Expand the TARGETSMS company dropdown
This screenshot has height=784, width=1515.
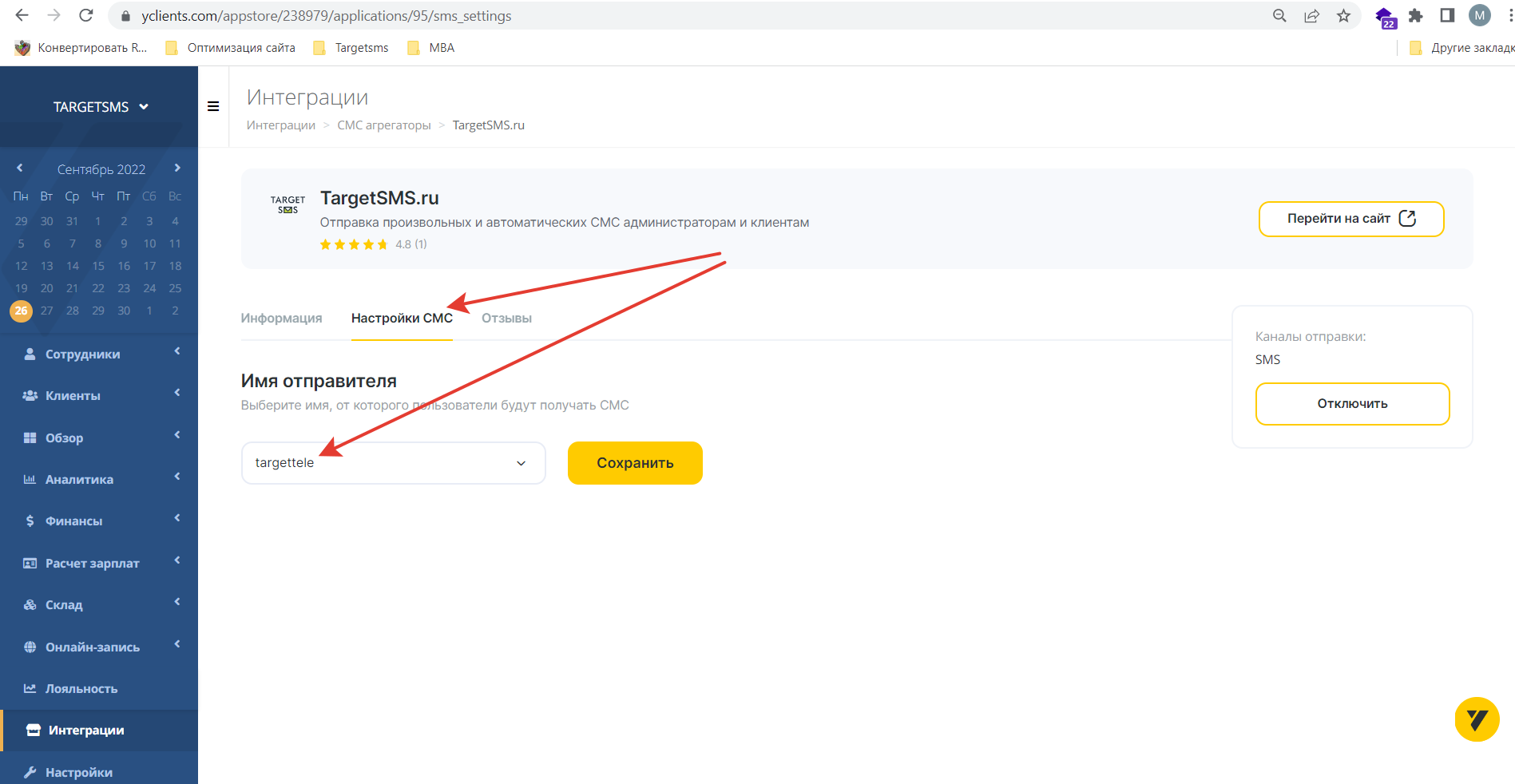[101, 107]
